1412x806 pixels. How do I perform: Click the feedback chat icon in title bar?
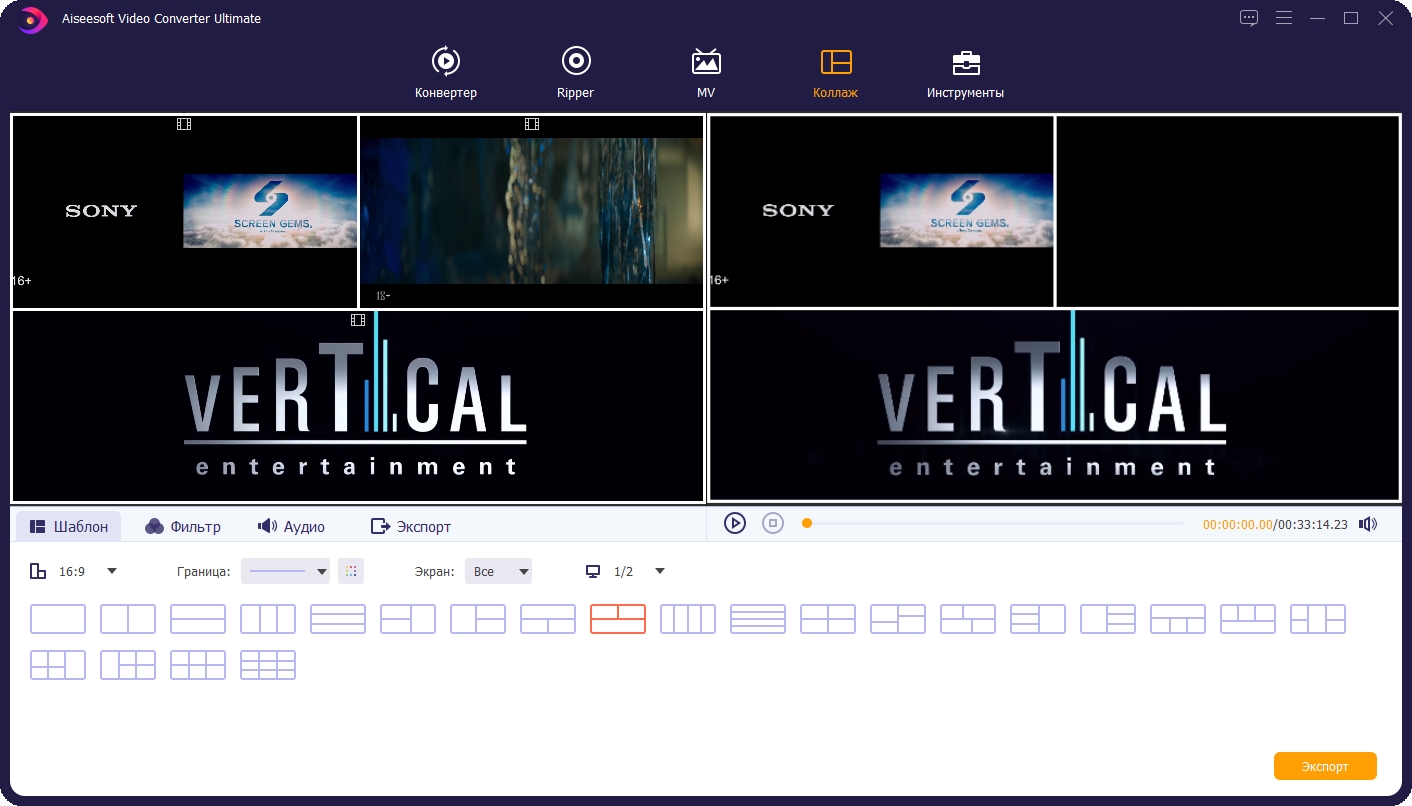pyautogui.click(x=1249, y=18)
